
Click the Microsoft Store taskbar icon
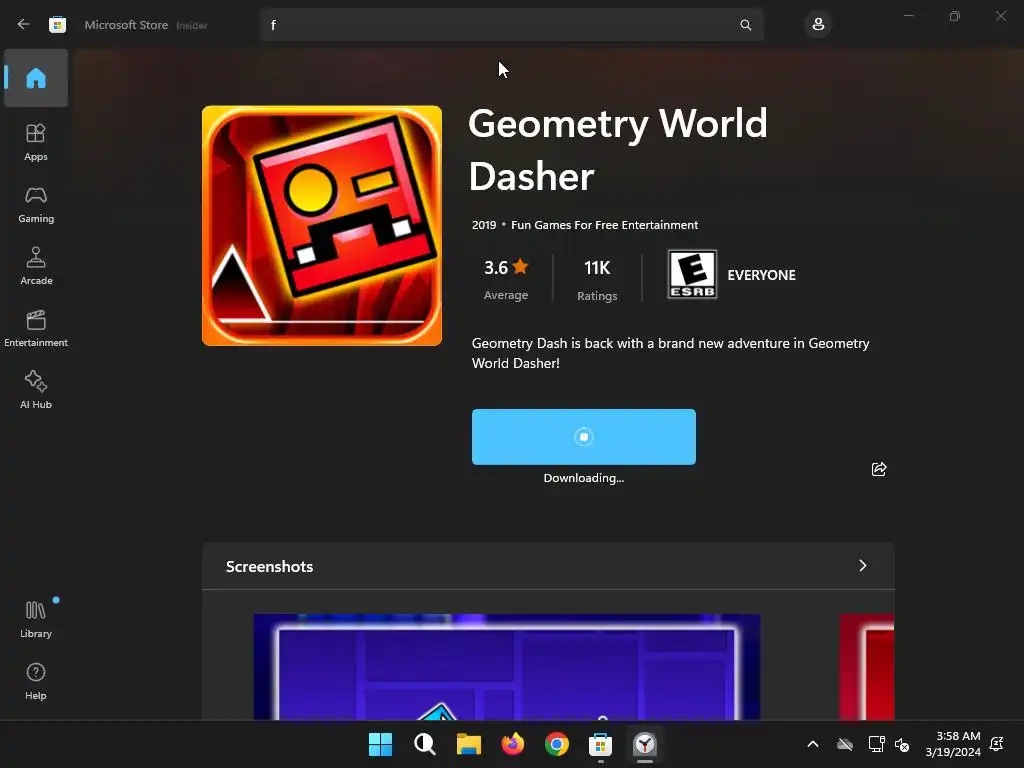click(x=600, y=744)
